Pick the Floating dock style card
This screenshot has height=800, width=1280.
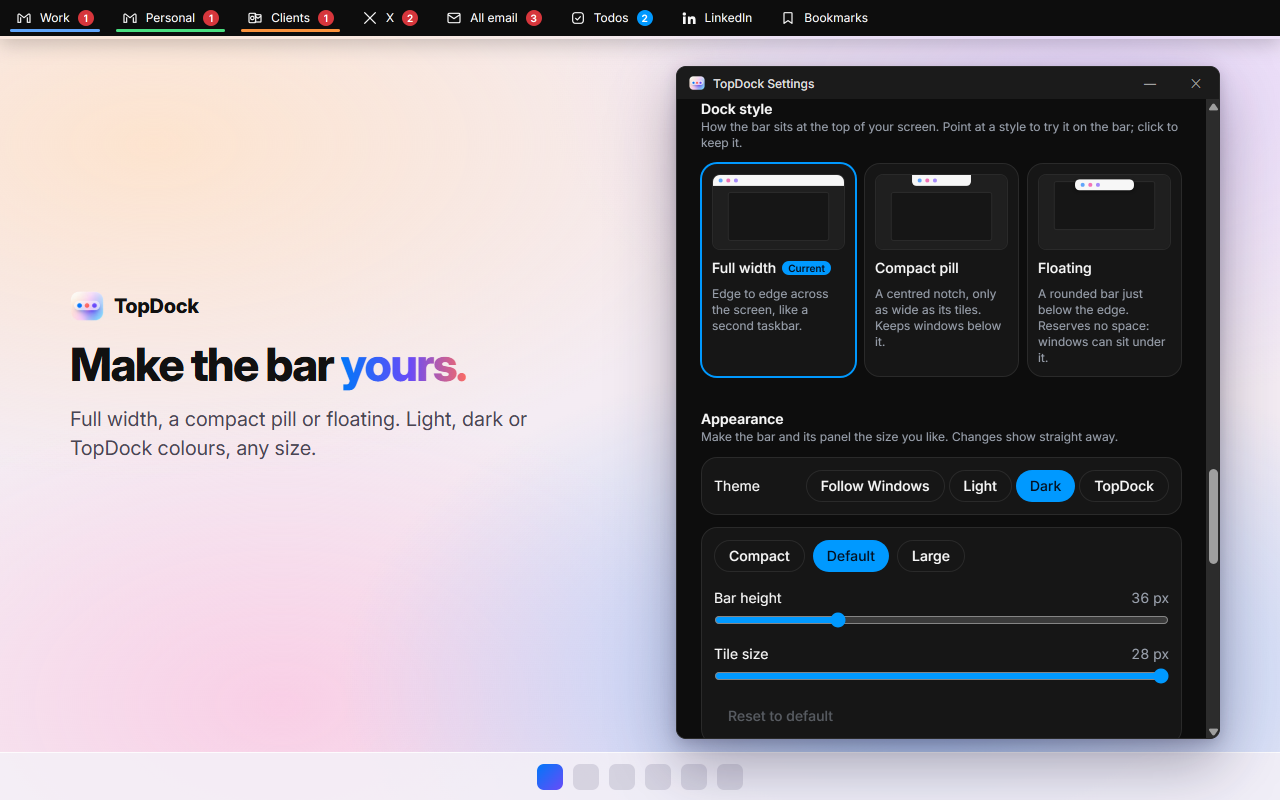tap(1104, 270)
